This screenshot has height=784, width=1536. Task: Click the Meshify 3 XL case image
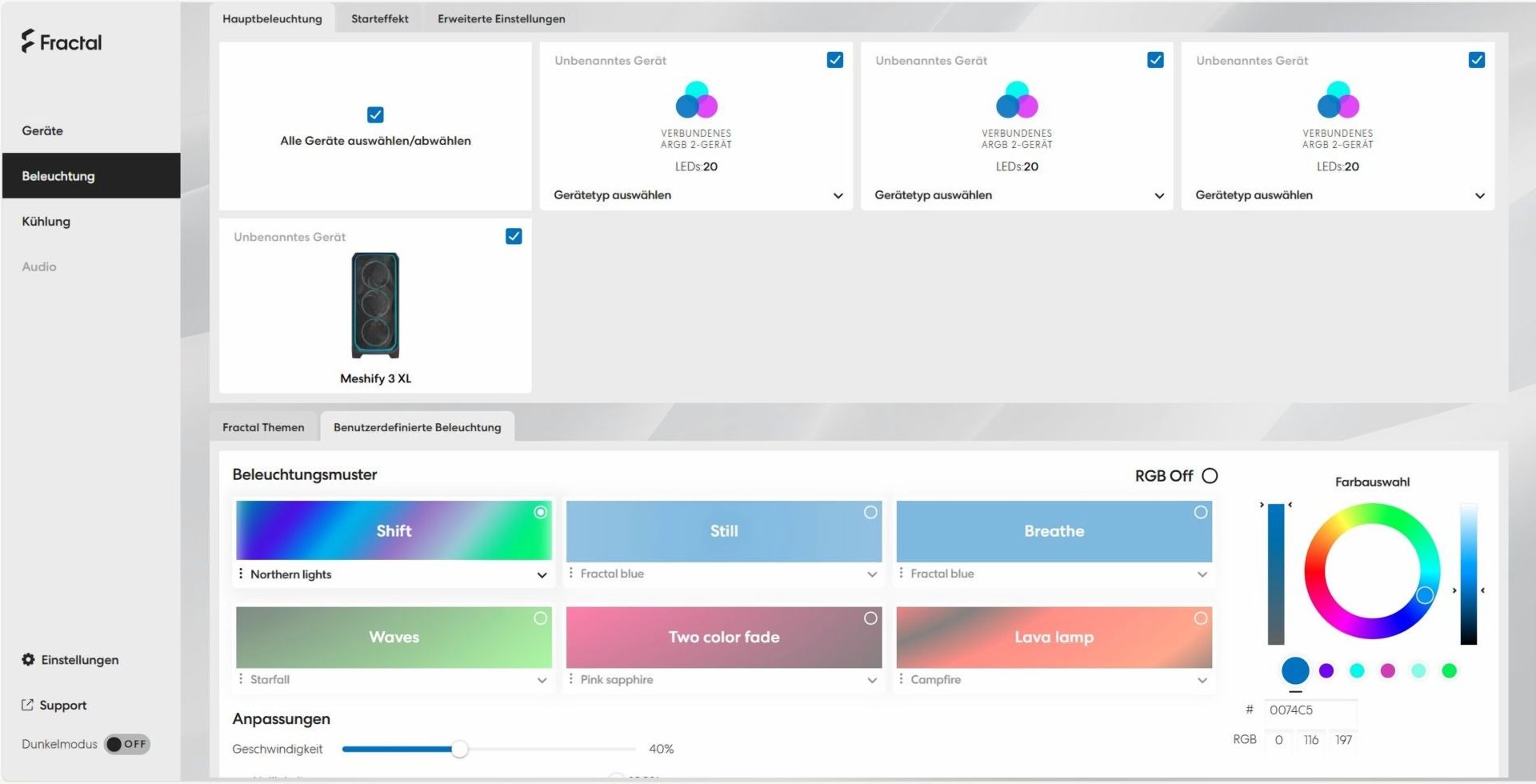pos(375,306)
